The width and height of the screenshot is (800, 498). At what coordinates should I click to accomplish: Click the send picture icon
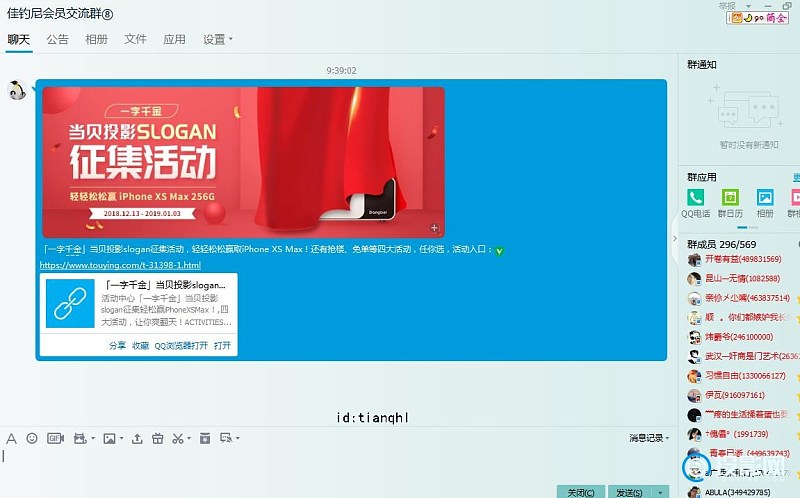109,438
